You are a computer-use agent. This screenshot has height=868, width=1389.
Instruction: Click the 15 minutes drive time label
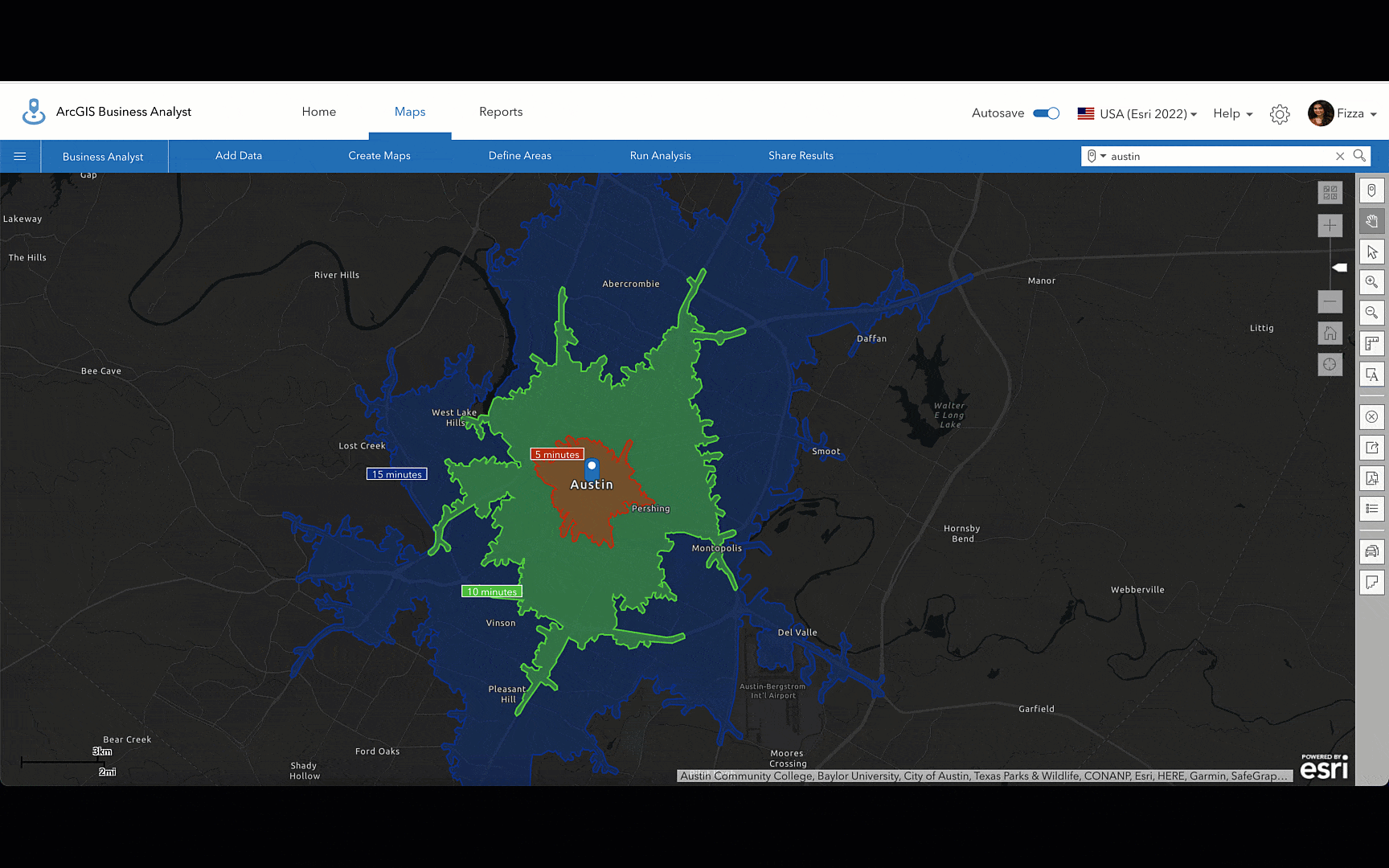[x=397, y=474]
